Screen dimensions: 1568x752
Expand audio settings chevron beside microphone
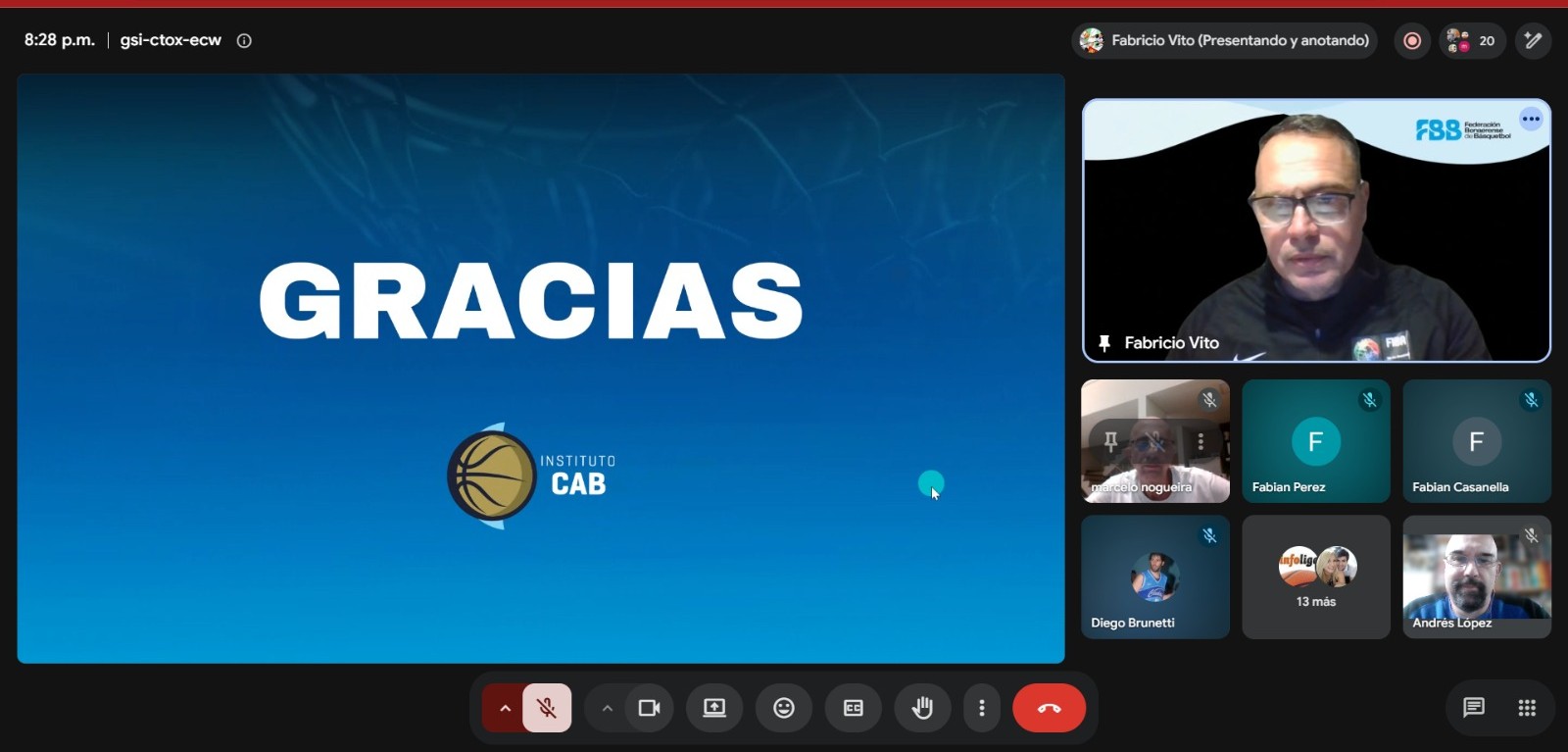pyautogui.click(x=505, y=708)
